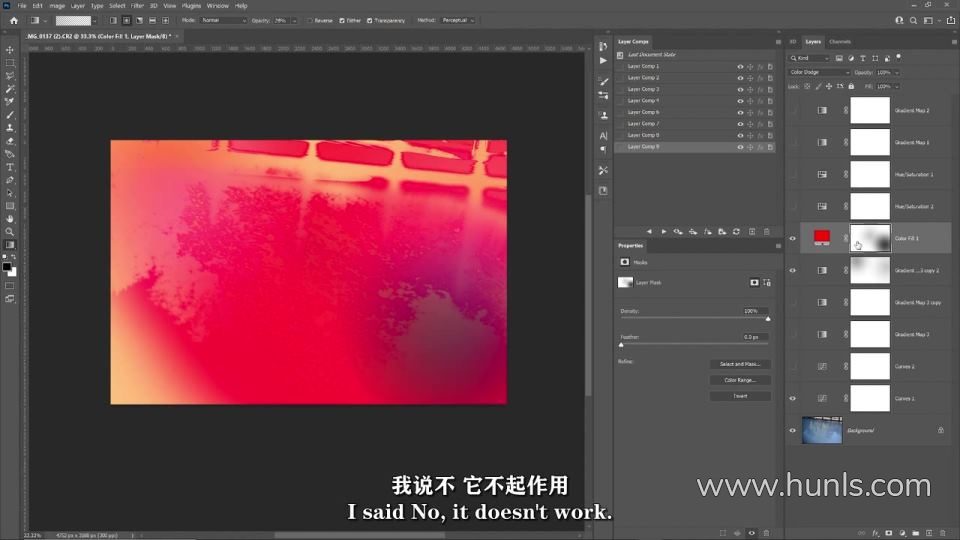Viewport: 960px width, 540px height.
Task: Click the Lock all padlock icon
Action: point(851,86)
